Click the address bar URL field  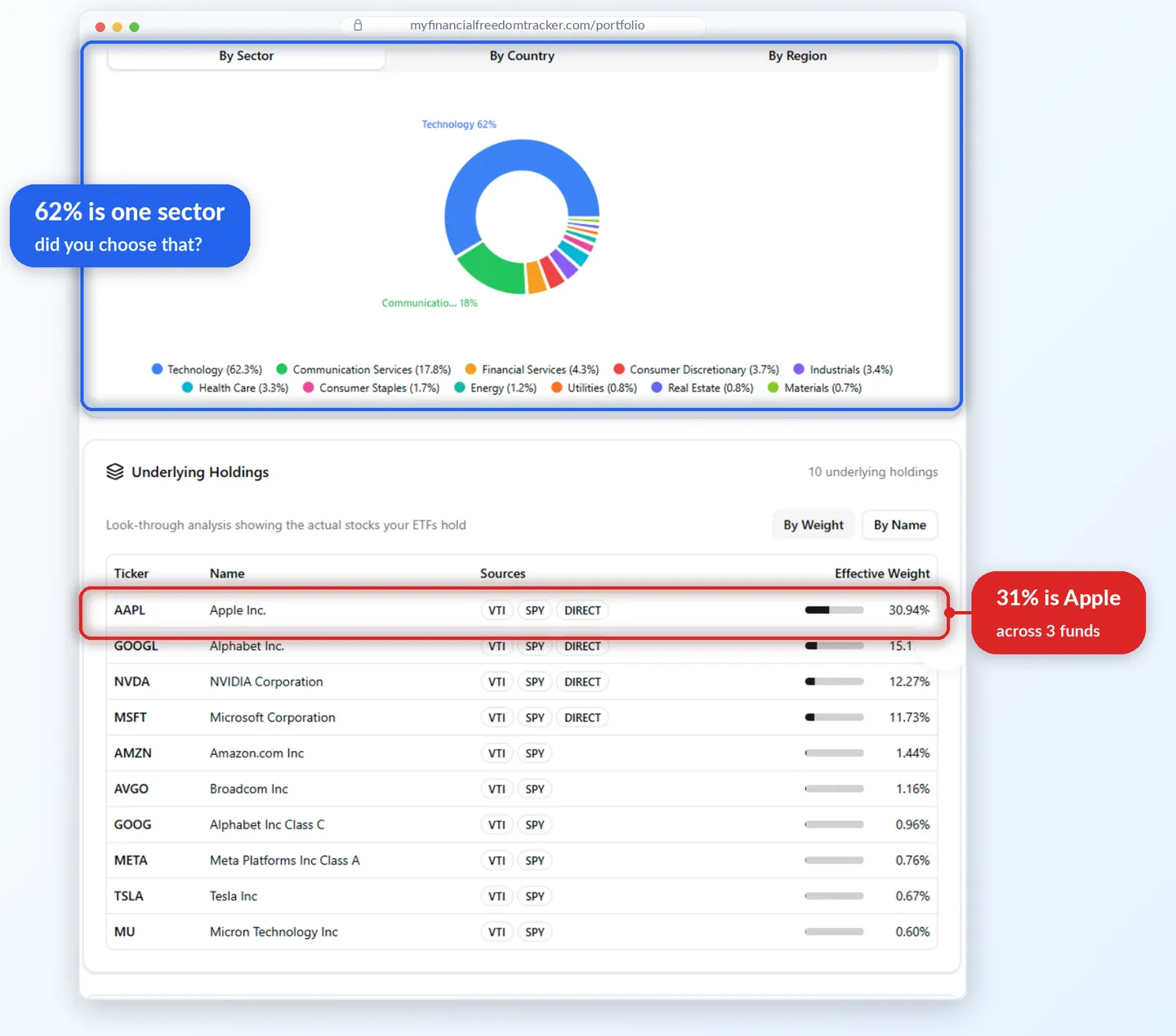(523, 25)
